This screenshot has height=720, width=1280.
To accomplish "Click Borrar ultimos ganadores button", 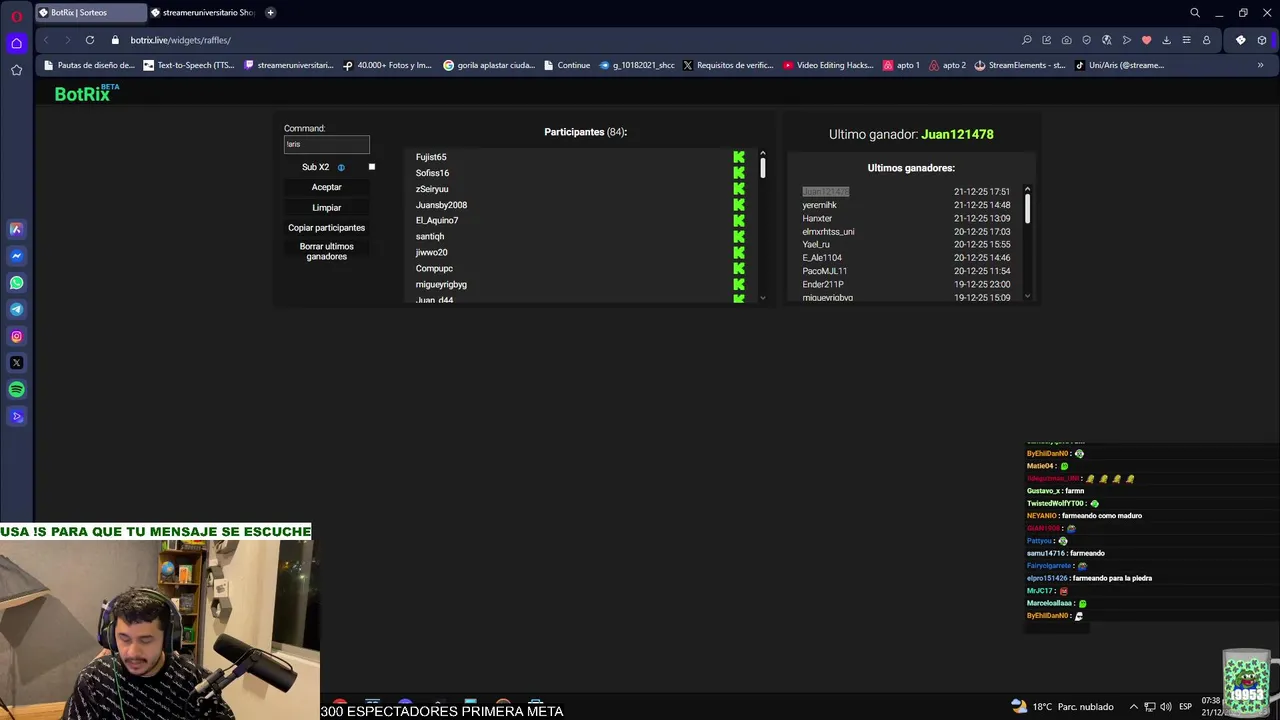I will 326,251.
